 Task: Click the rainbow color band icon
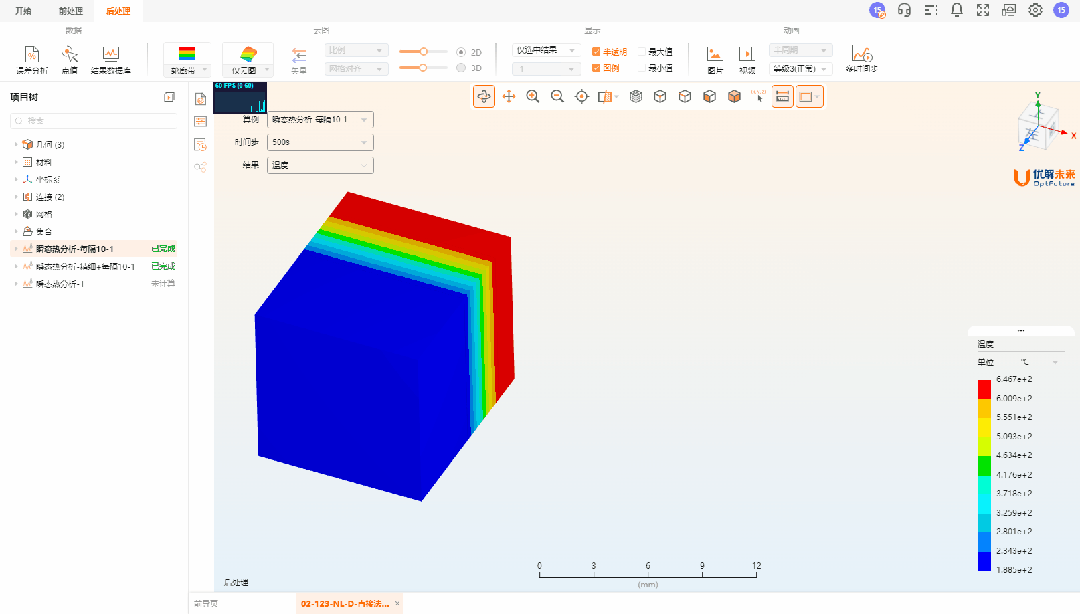pyautogui.click(x=187, y=54)
